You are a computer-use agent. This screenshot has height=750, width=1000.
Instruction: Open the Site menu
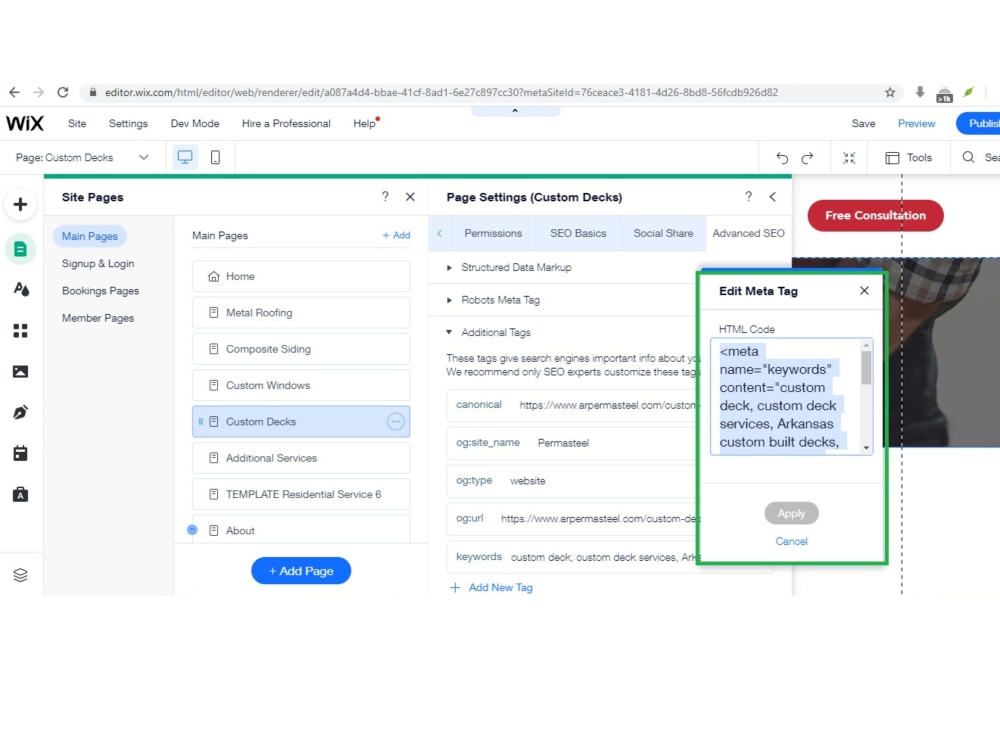tap(77, 123)
